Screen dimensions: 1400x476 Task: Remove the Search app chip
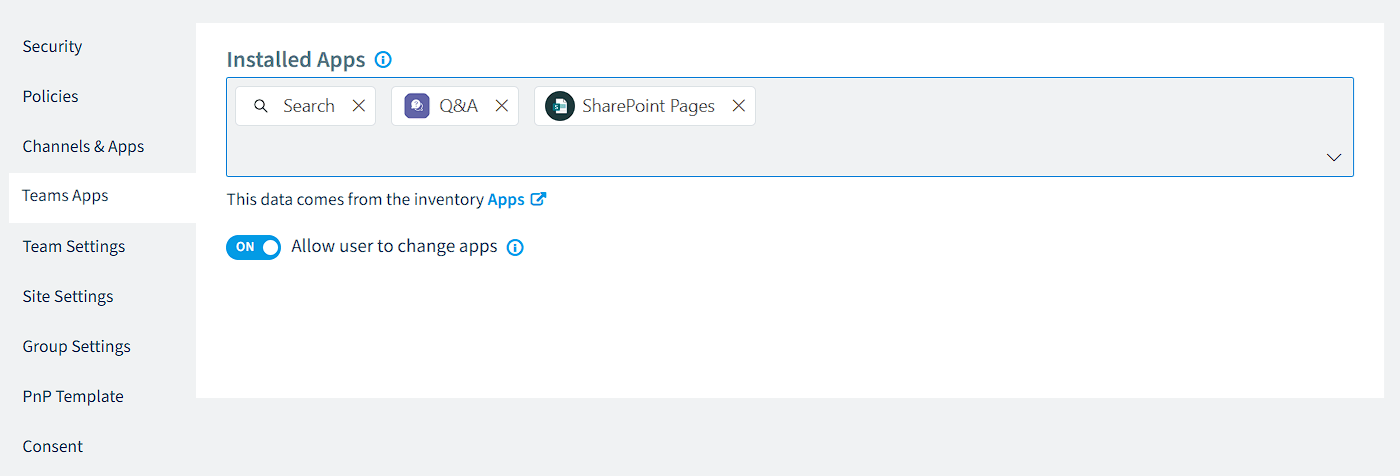[359, 106]
